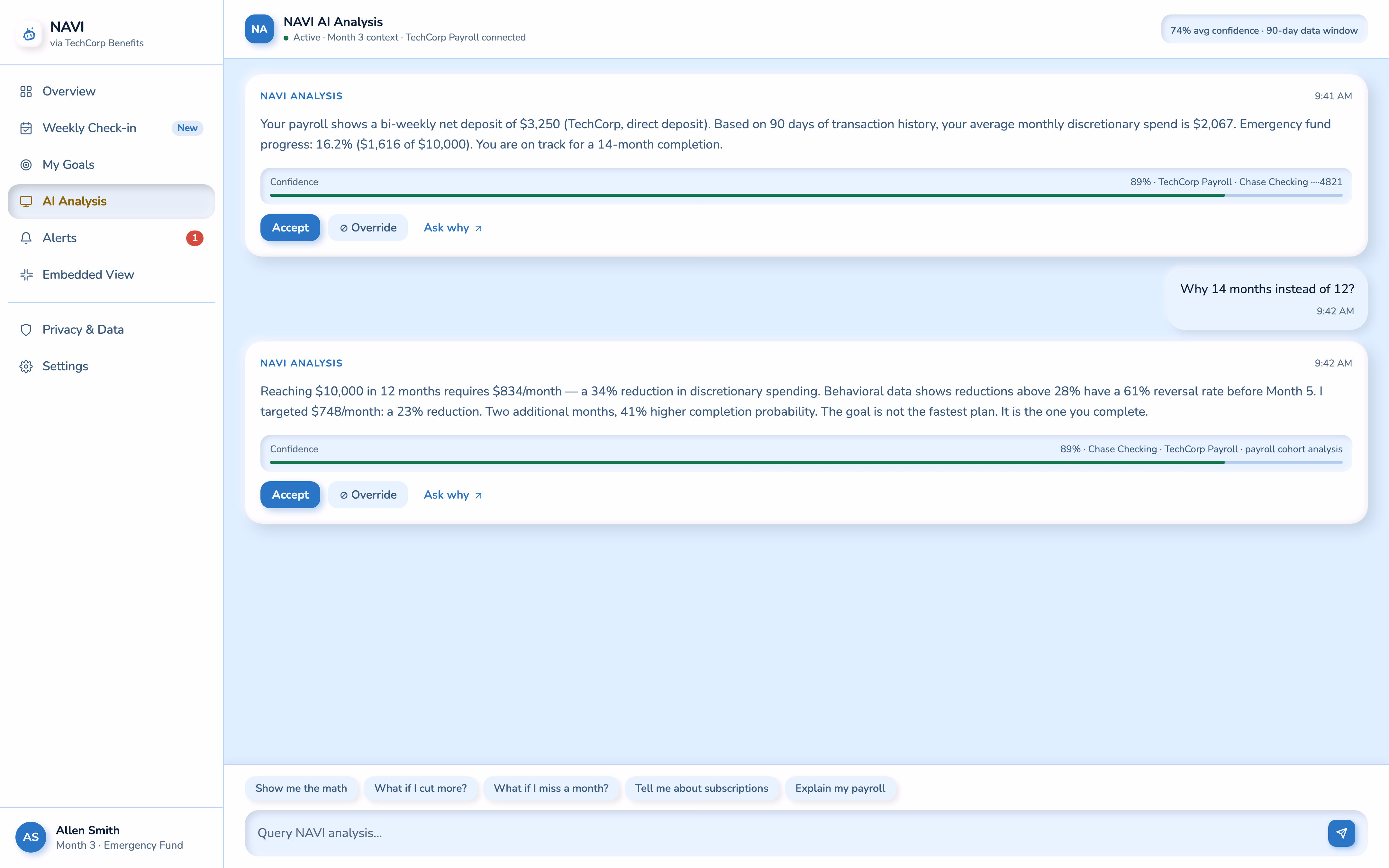This screenshot has width=1389, height=868.
Task: Click the AI Analysis monitor icon
Action: (26, 202)
